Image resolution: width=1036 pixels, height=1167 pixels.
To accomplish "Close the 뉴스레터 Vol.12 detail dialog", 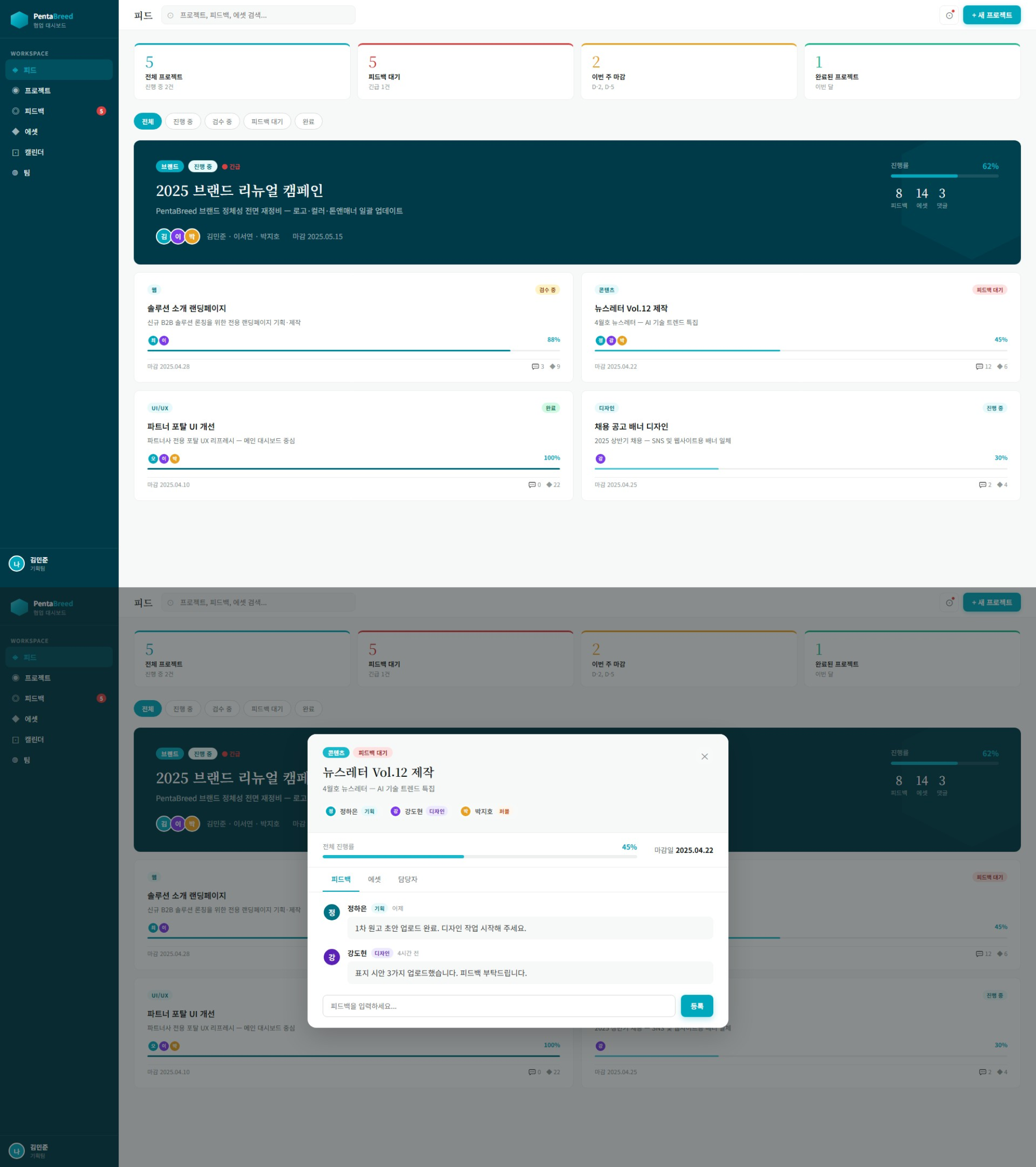I will pyautogui.click(x=704, y=757).
